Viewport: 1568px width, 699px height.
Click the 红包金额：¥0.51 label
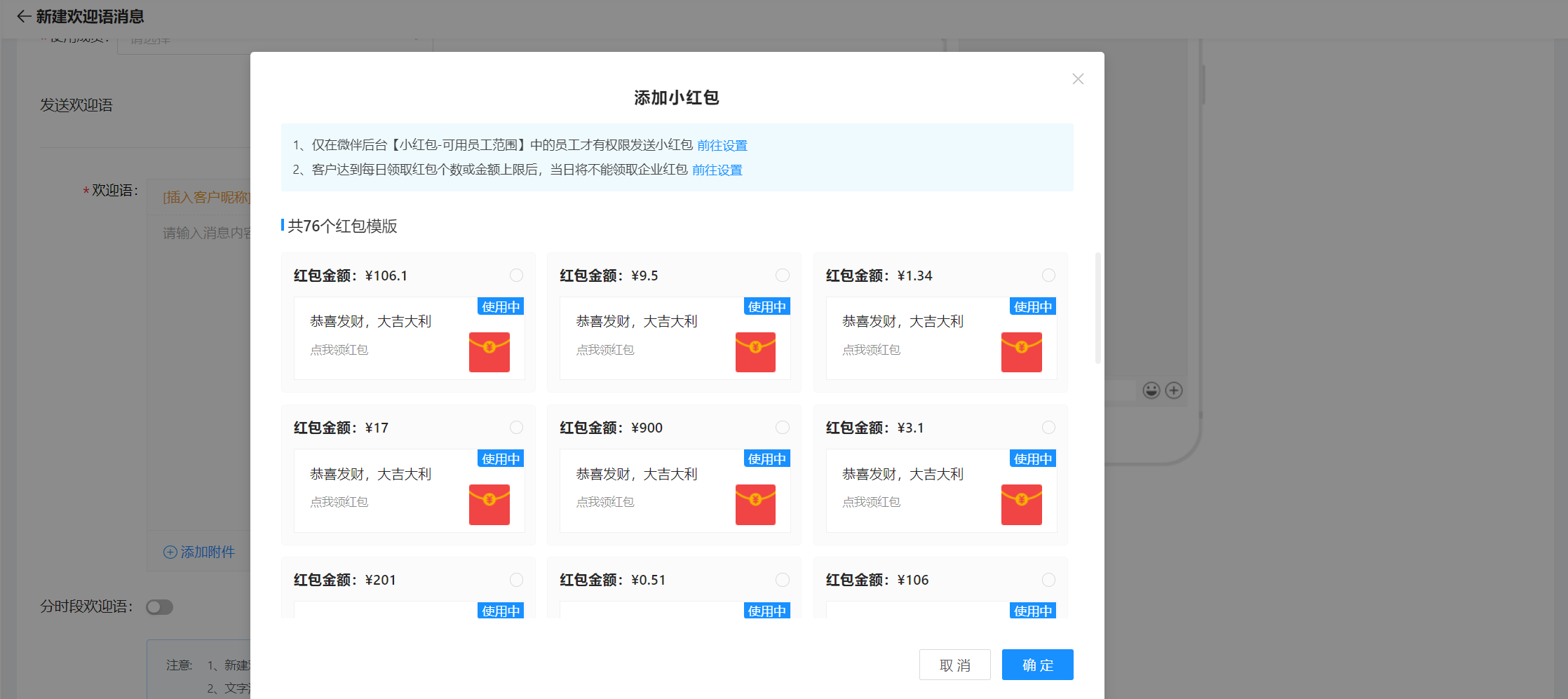pos(613,580)
